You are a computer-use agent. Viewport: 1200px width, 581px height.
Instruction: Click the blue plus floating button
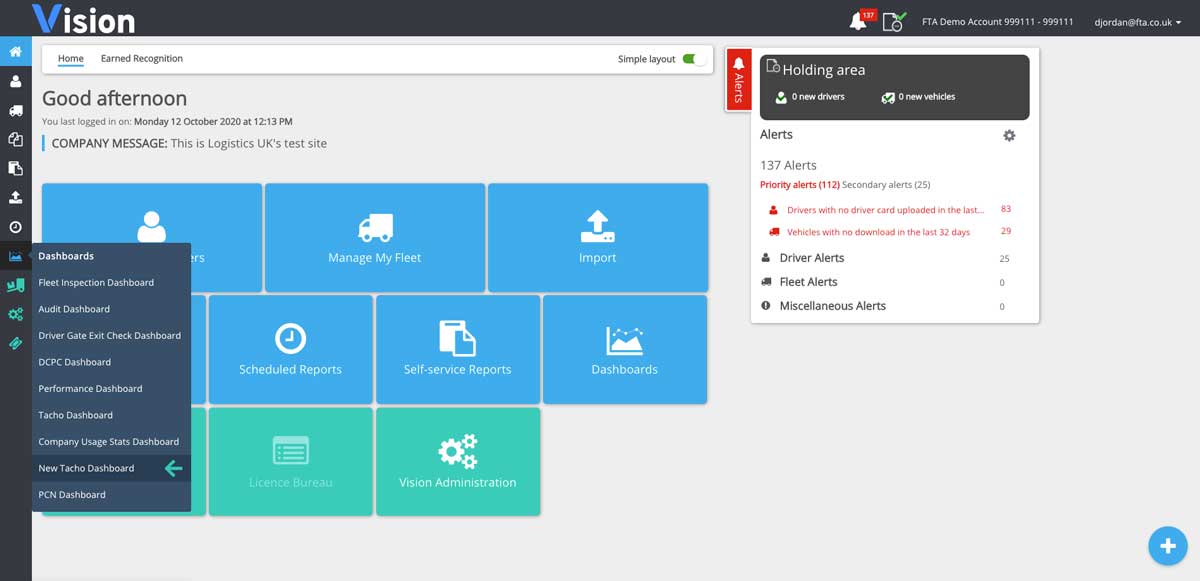point(1167,545)
